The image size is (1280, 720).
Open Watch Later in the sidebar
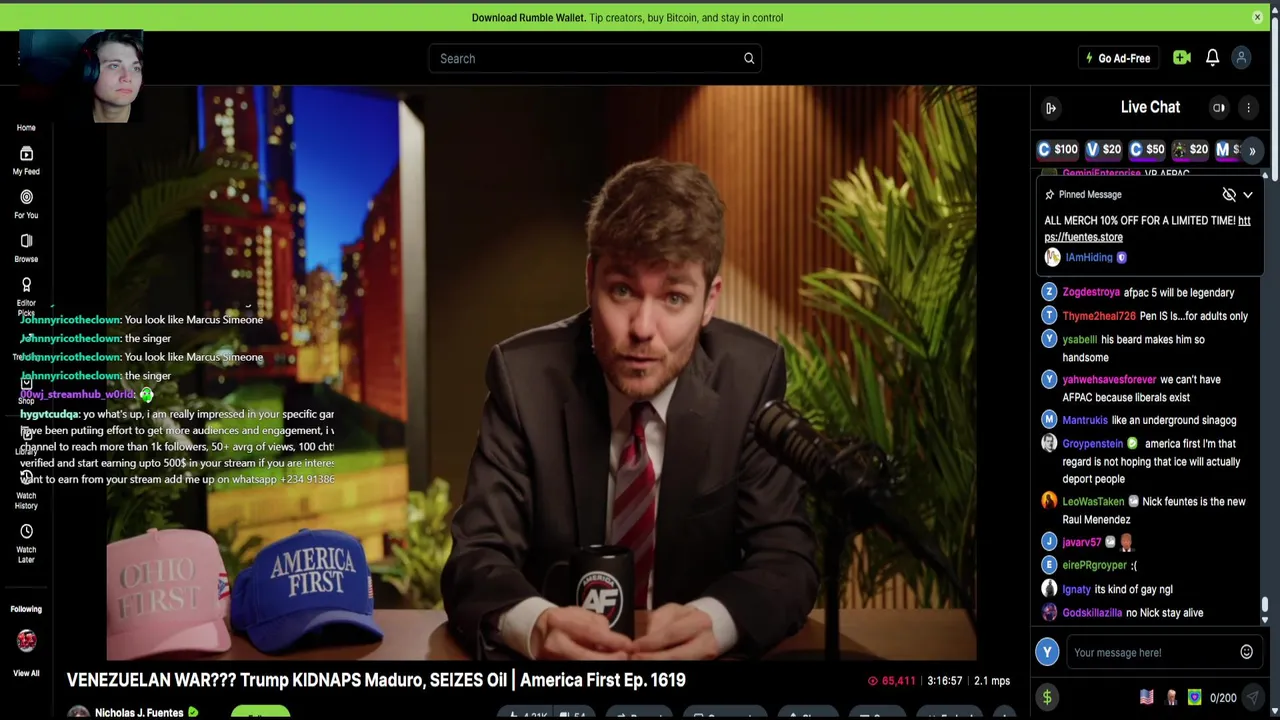pos(26,543)
